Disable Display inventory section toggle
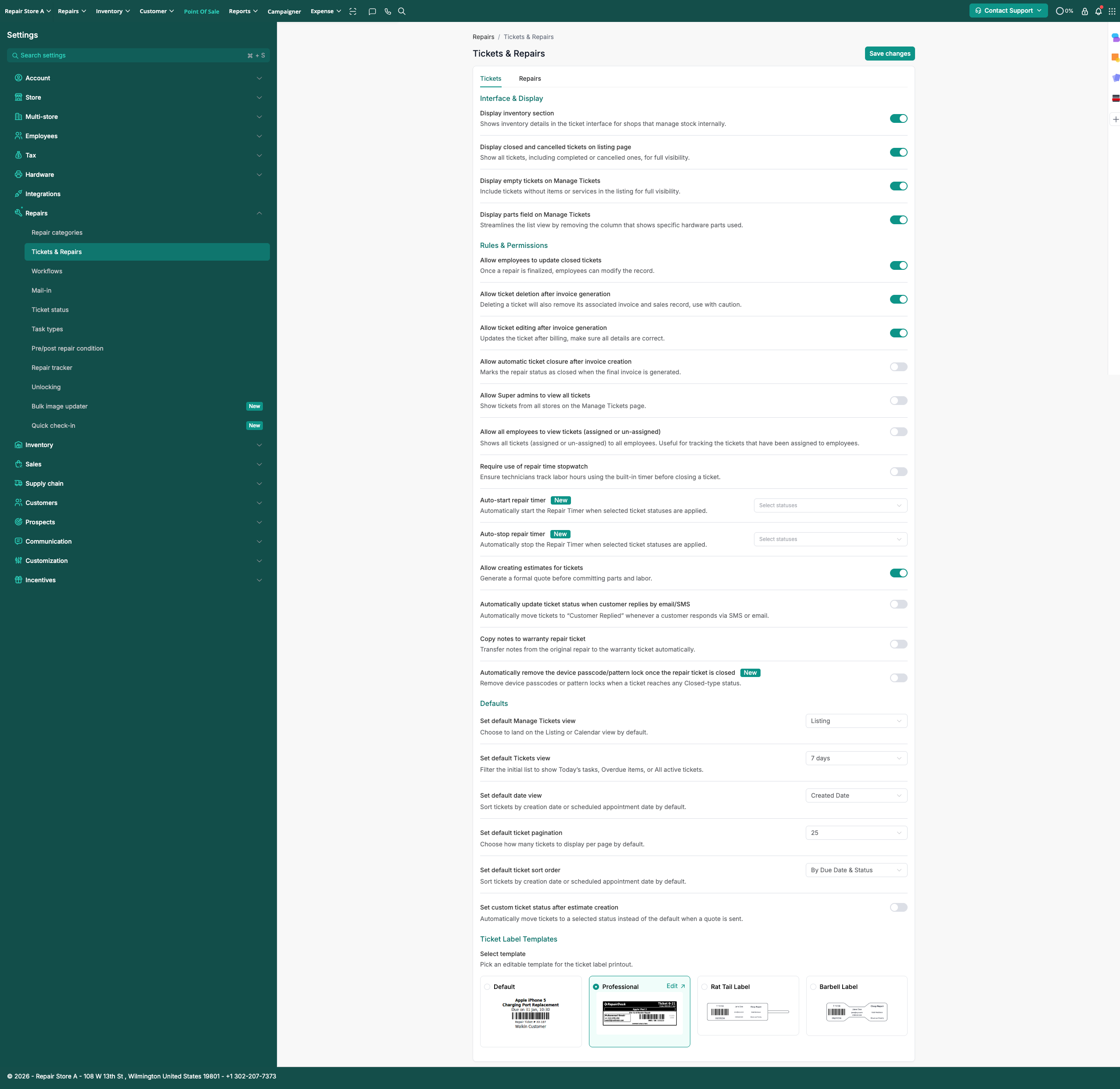The width and height of the screenshot is (1120, 1089). point(898,118)
